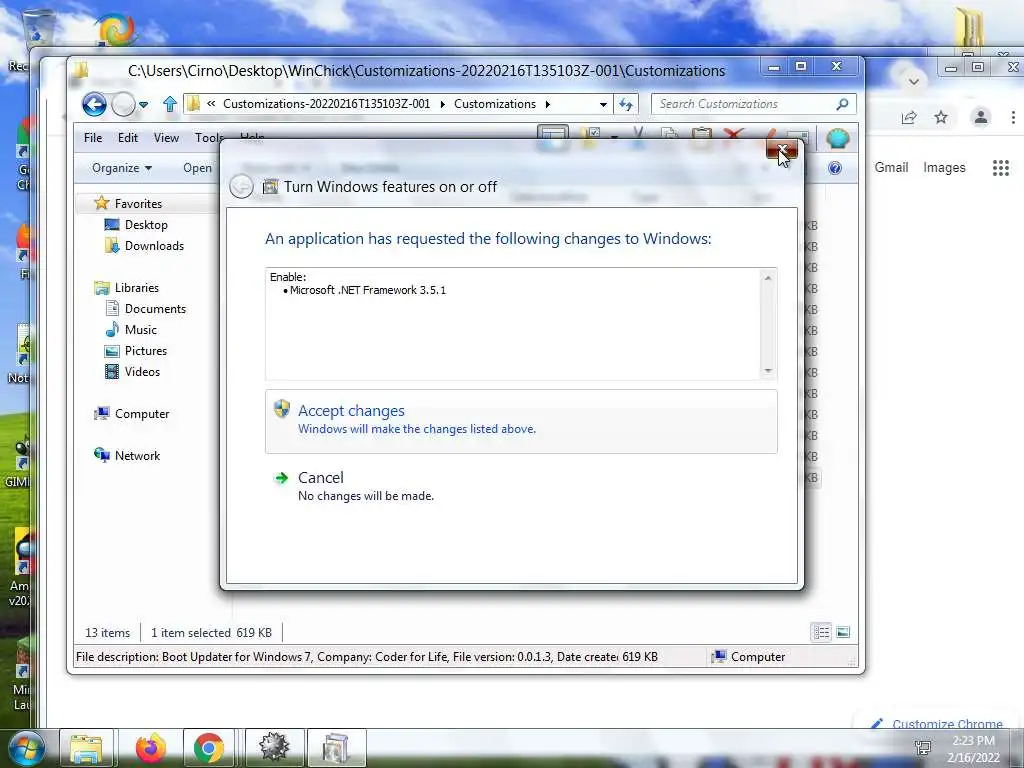The height and width of the screenshot is (768, 1024).
Task: Switch to Chrome from taskbar
Action: (x=209, y=748)
